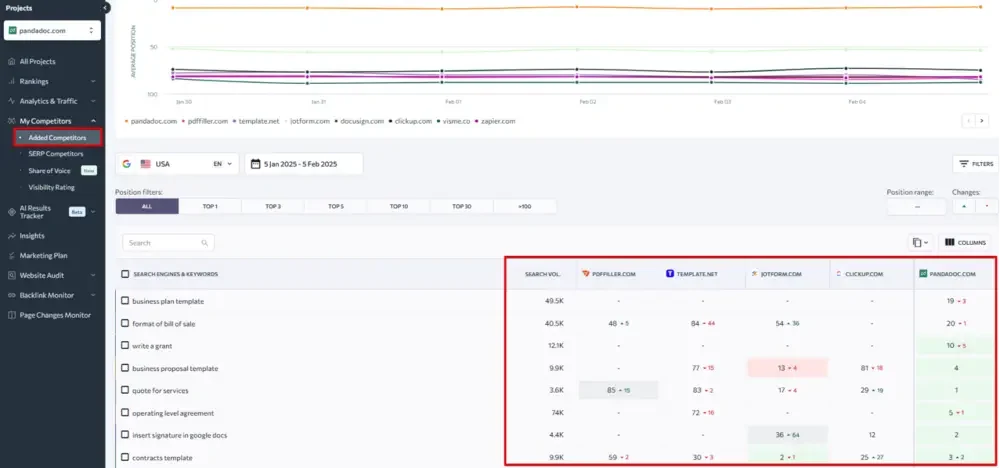Expand the Website Audit chevron
Viewport: 1000px width, 468px height.
coord(93,275)
